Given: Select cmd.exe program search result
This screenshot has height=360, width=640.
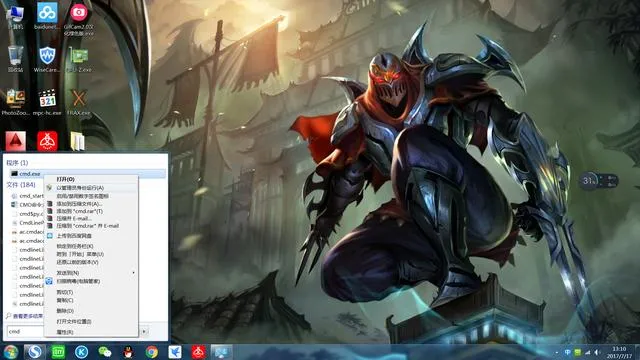Looking at the screenshot, I should point(86,173).
